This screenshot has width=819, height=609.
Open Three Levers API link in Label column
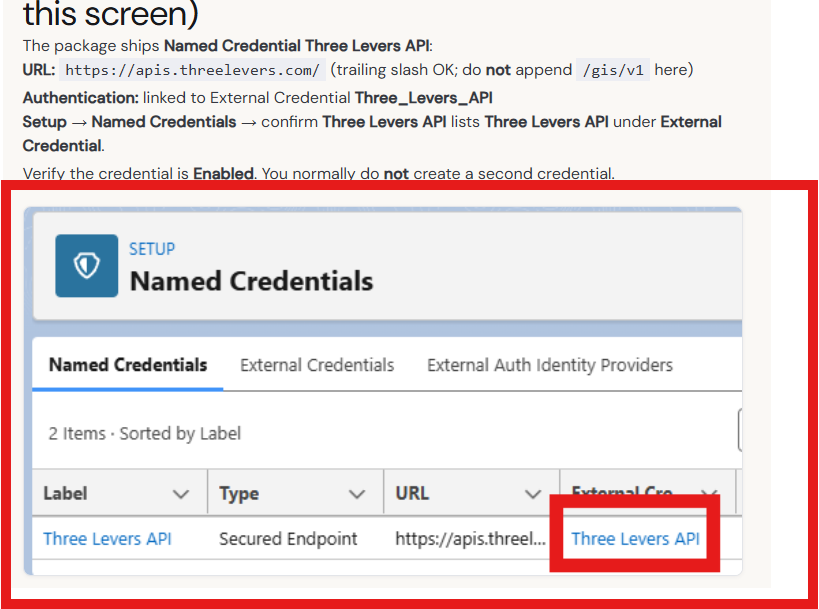coord(108,538)
